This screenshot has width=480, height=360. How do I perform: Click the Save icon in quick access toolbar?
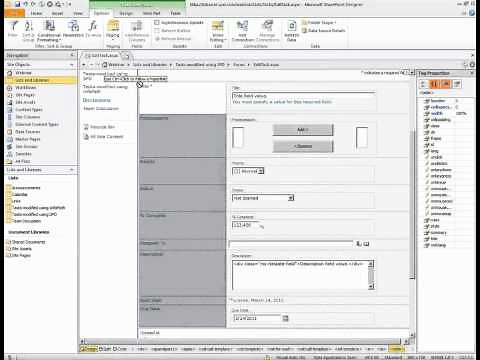[17, 4]
